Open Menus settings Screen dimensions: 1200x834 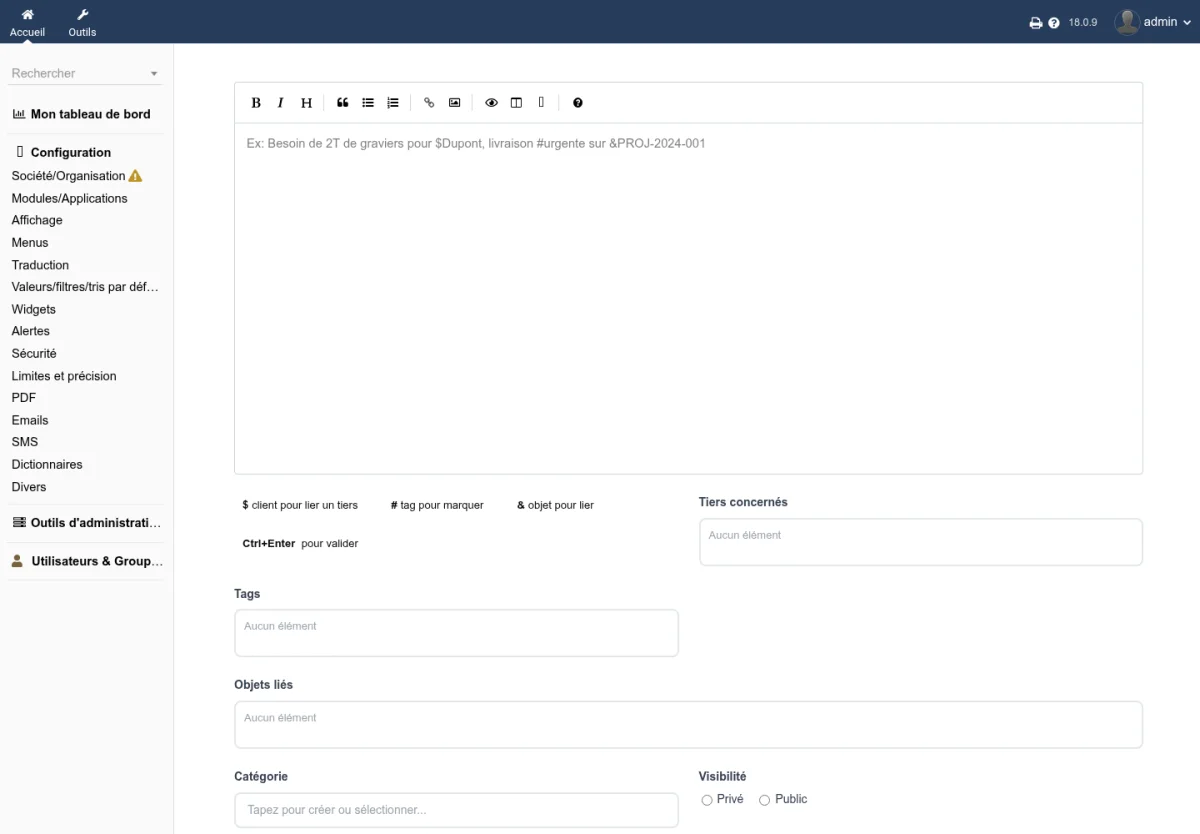click(x=30, y=243)
